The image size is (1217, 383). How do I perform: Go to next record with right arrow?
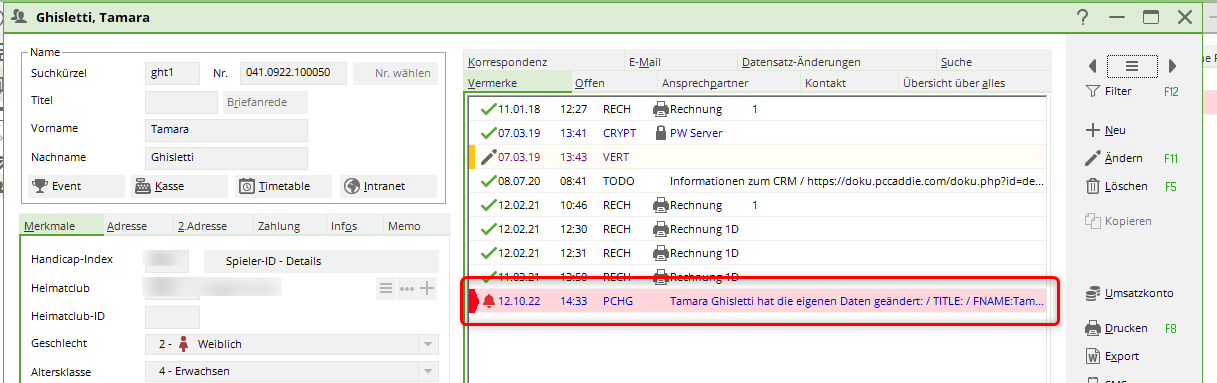point(1173,66)
